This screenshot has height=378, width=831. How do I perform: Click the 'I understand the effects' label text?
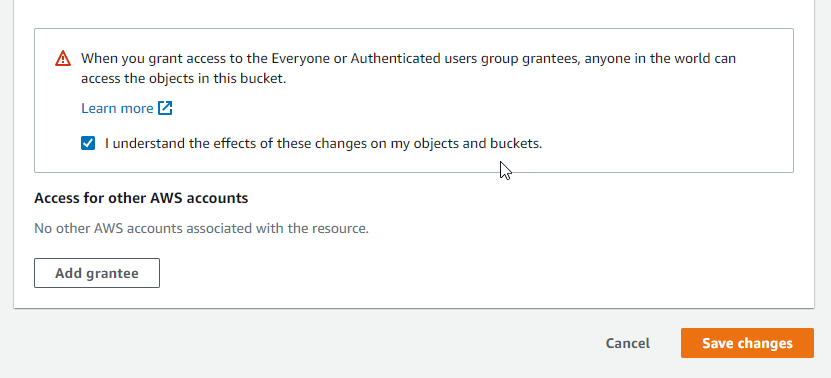(323, 143)
